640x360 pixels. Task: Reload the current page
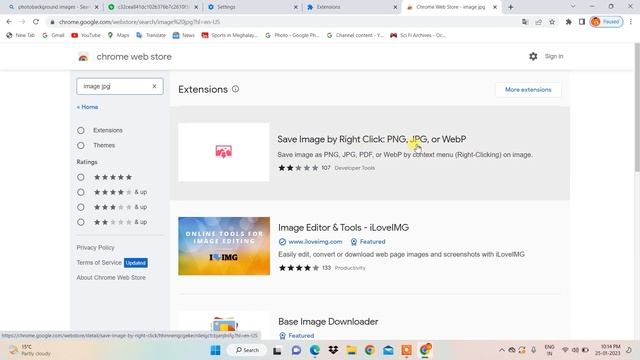pos(36,22)
